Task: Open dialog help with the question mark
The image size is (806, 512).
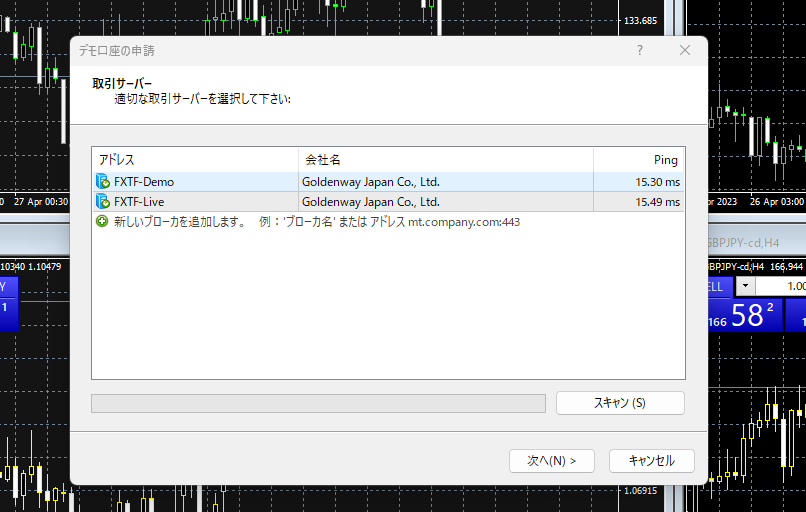Action: pyautogui.click(x=640, y=50)
